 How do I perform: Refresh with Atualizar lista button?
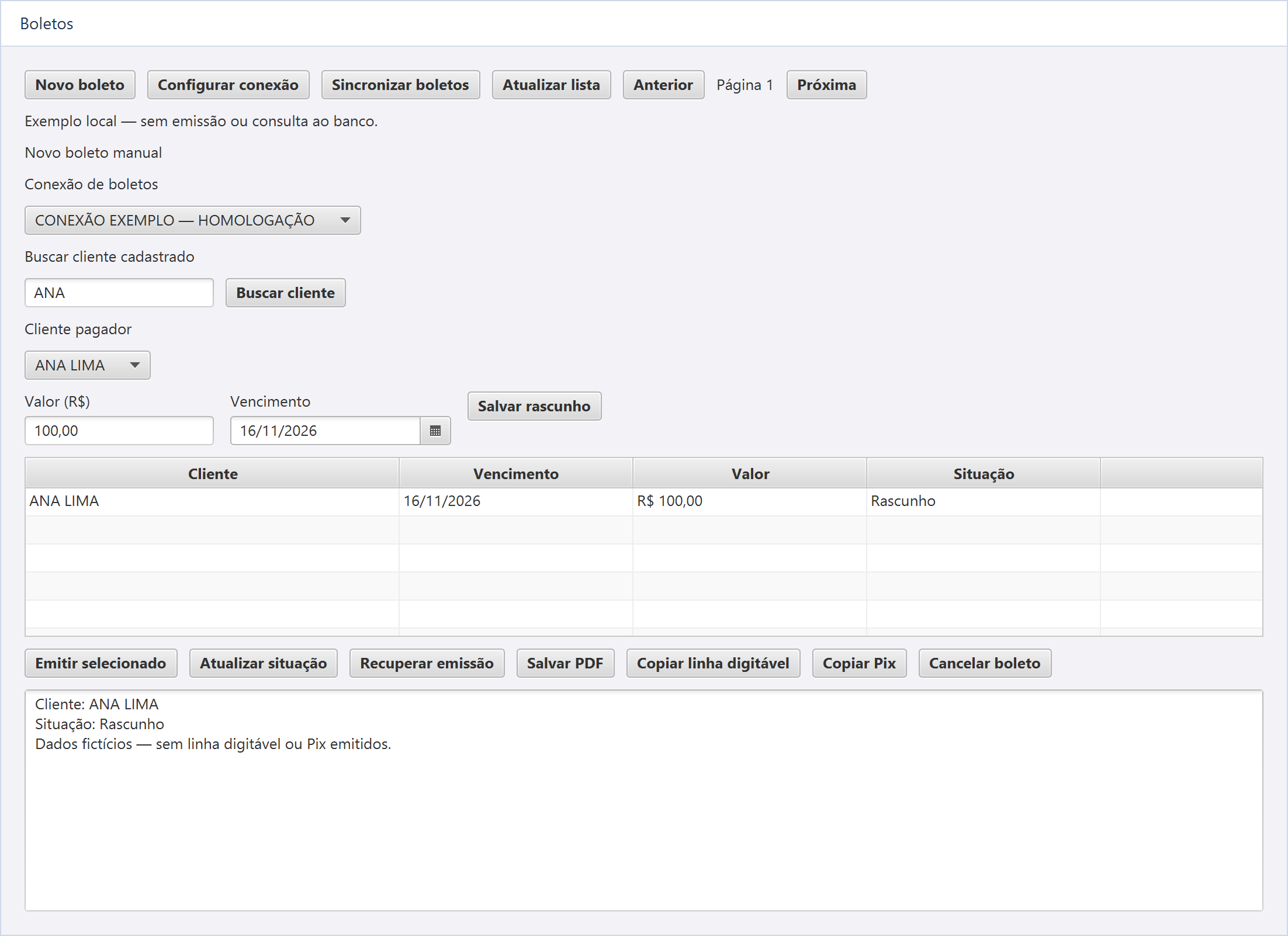click(551, 85)
